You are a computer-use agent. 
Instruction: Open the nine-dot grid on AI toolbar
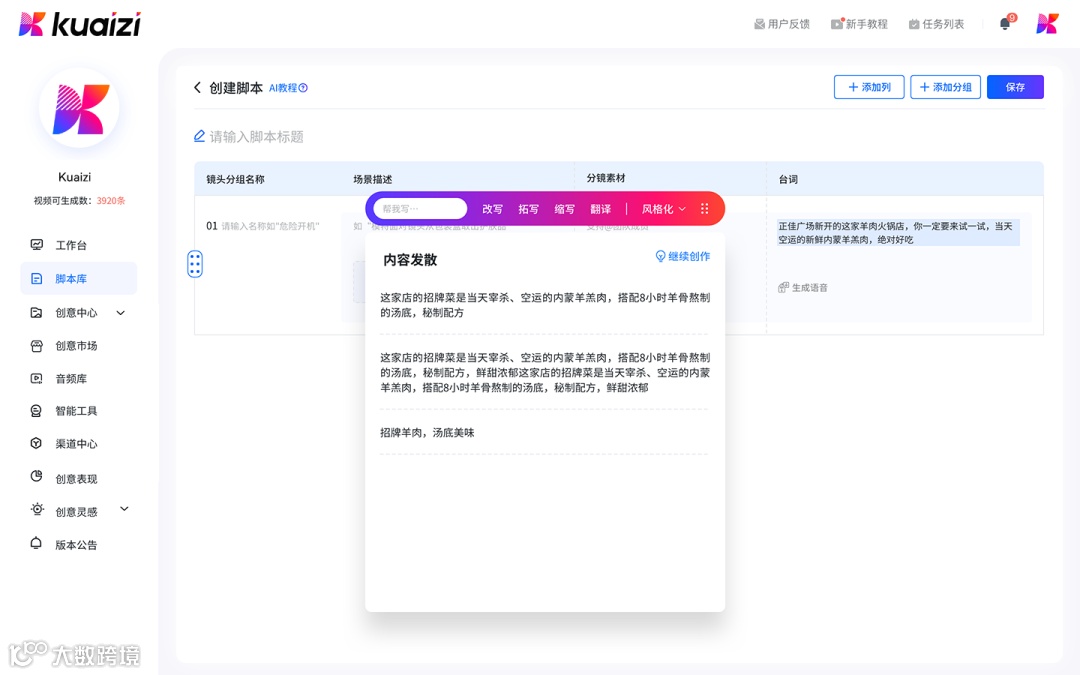click(x=706, y=208)
